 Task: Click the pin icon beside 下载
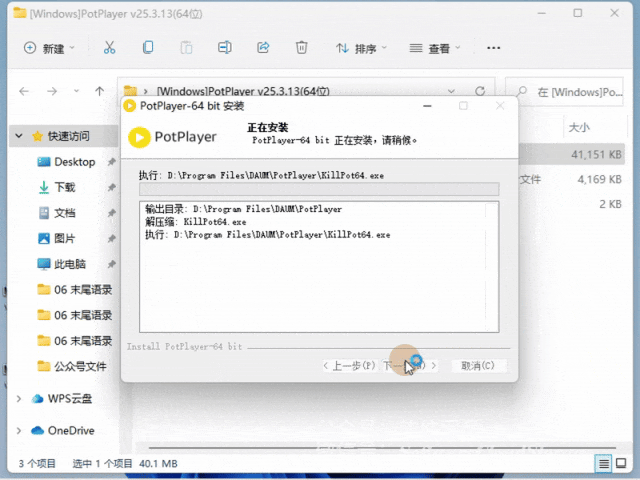(111, 187)
